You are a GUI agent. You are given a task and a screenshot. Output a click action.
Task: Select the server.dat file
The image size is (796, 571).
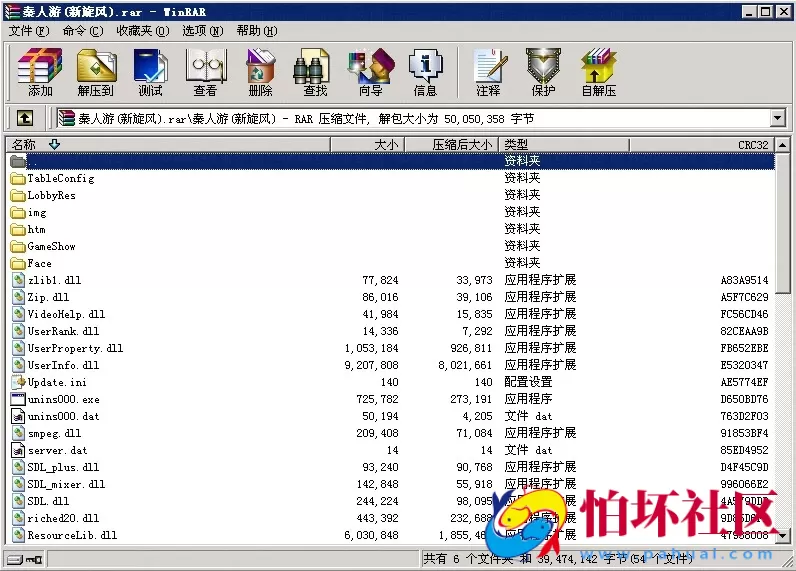[50, 450]
